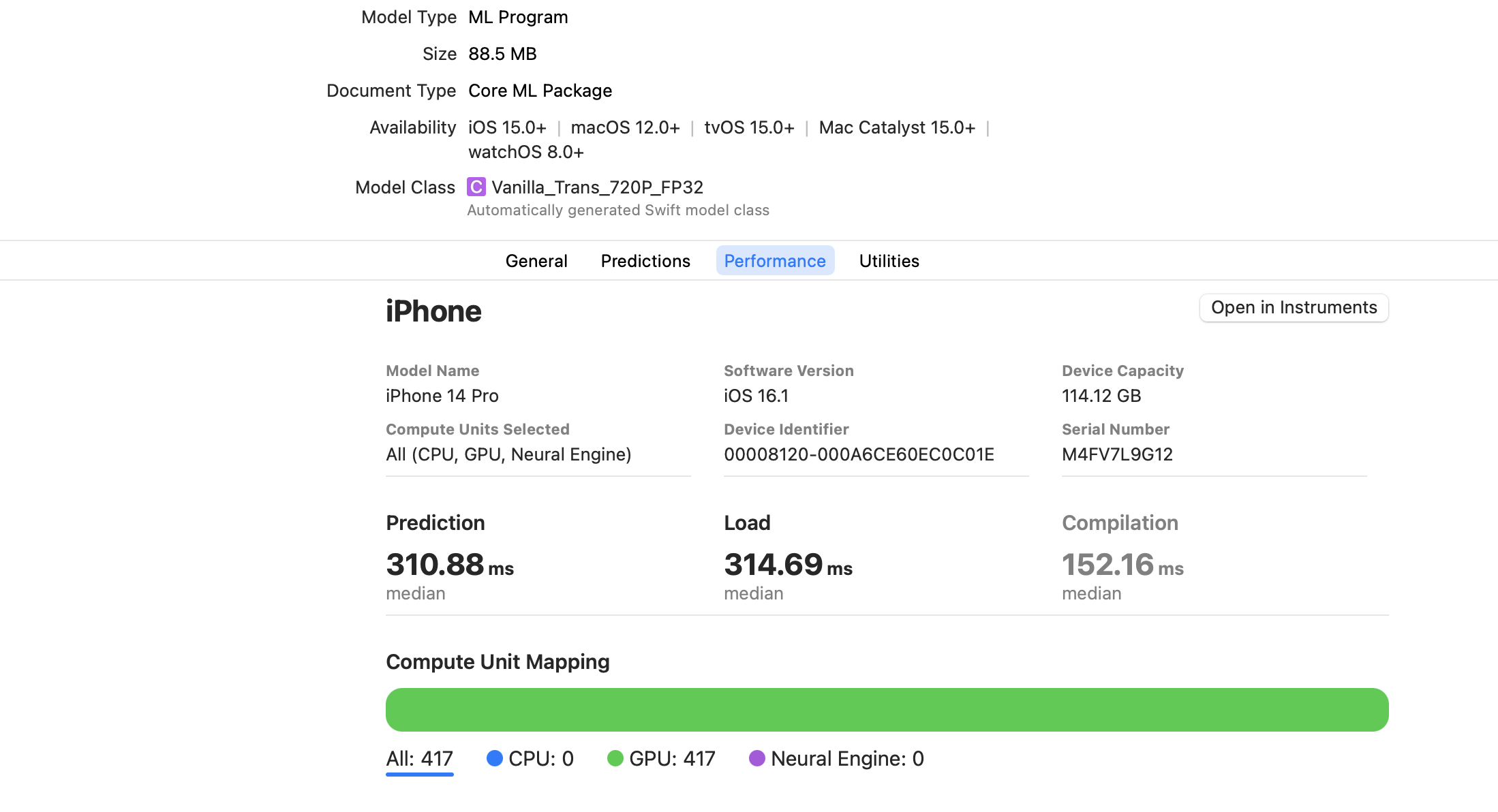1498x812 pixels.
Task: Click the serial number M4FV7L9G12
Action: coord(1117,454)
